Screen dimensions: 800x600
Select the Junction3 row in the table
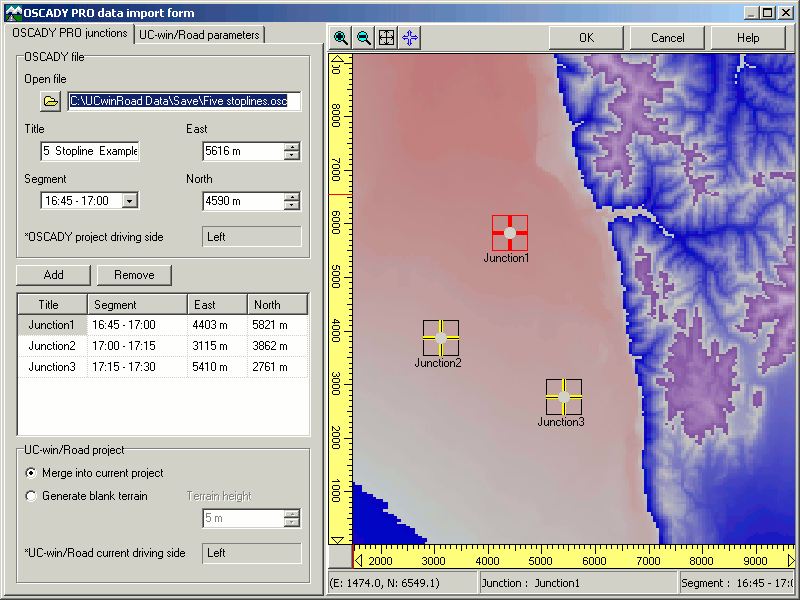click(x=163, y=367)
